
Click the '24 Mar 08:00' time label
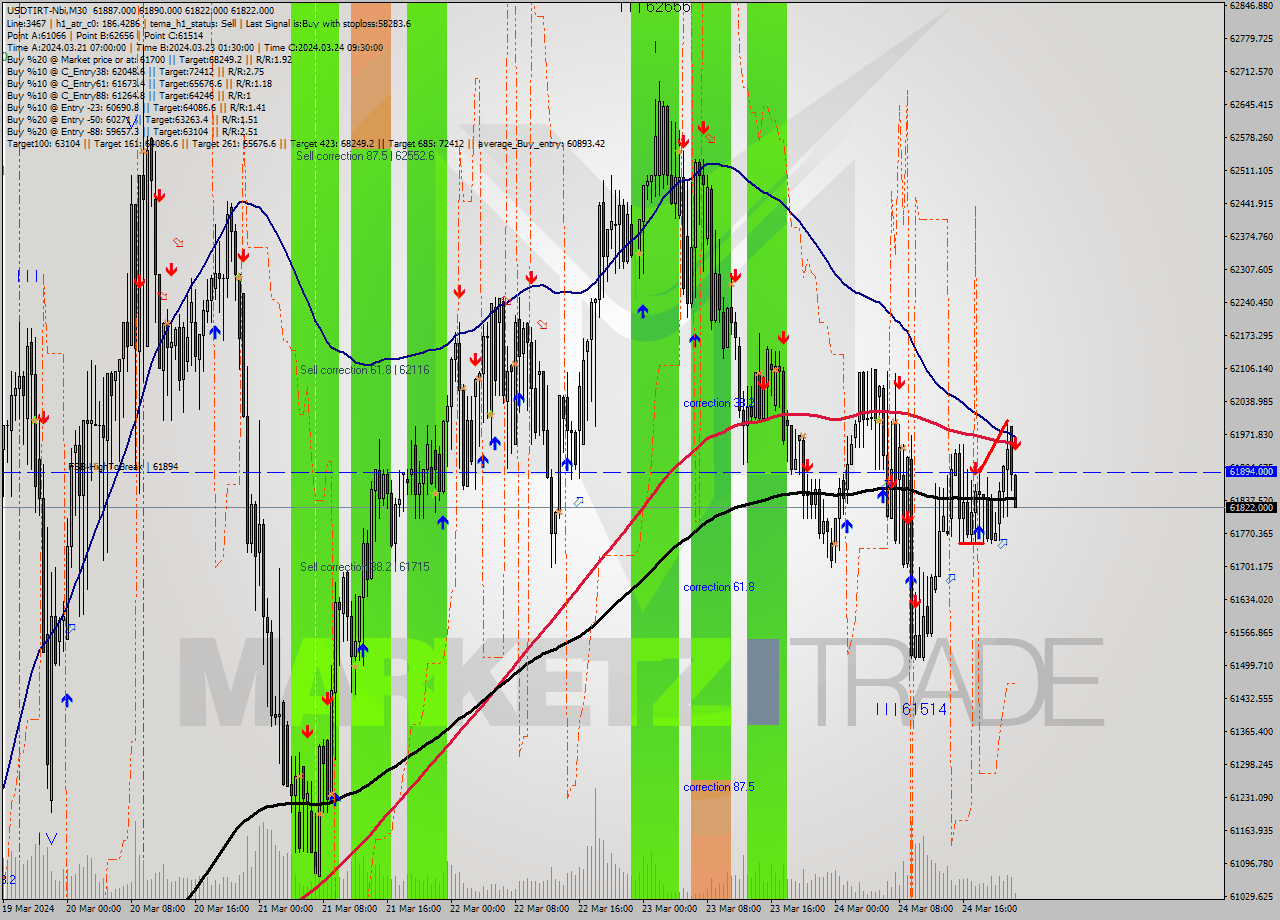tap(925, 909)
